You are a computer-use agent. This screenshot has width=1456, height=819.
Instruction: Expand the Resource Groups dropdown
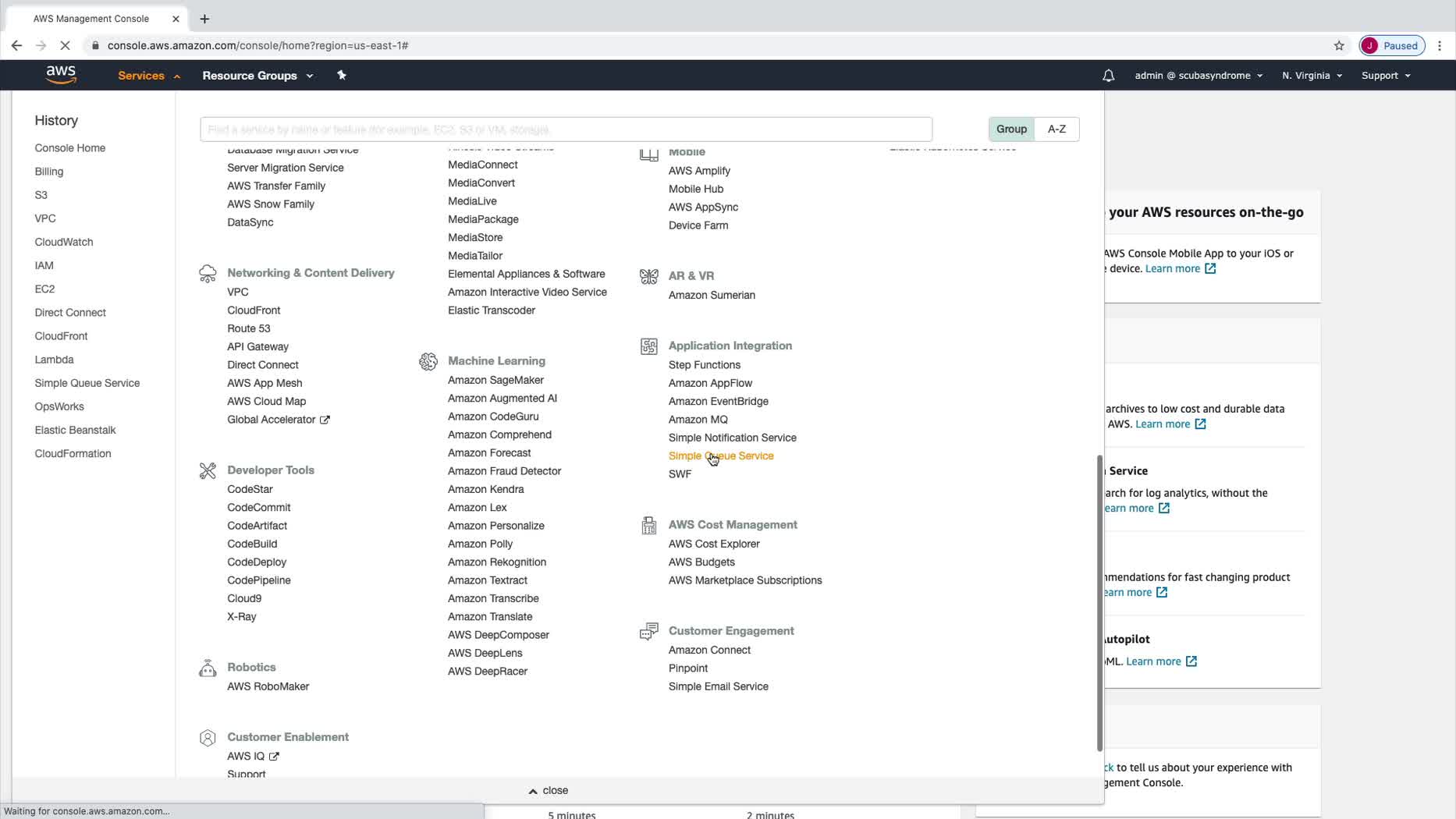(x=257, y=76)
